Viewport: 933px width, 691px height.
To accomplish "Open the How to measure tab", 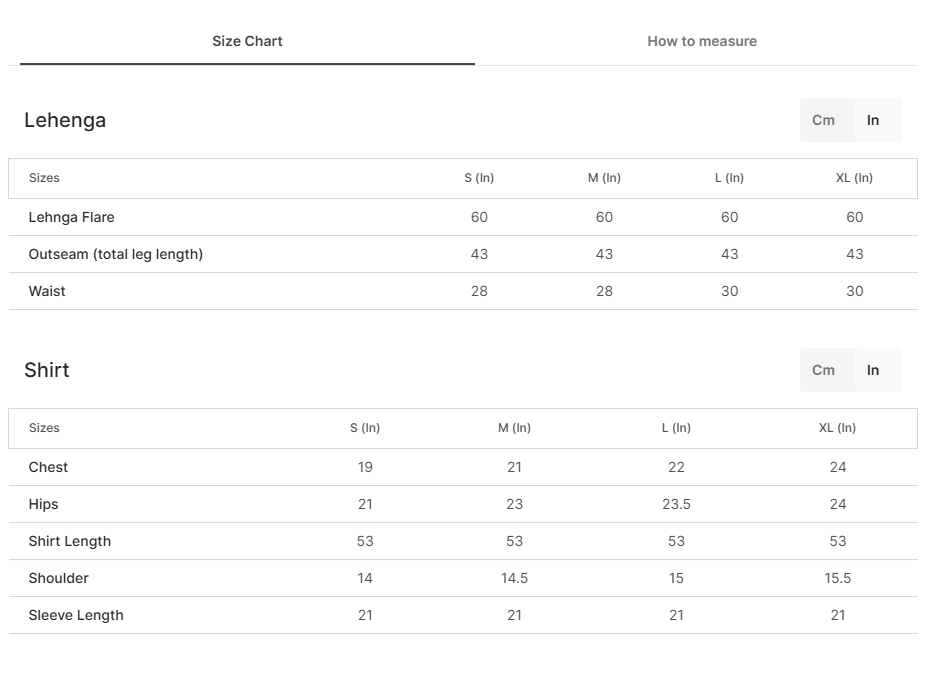I will pos(702,41).
